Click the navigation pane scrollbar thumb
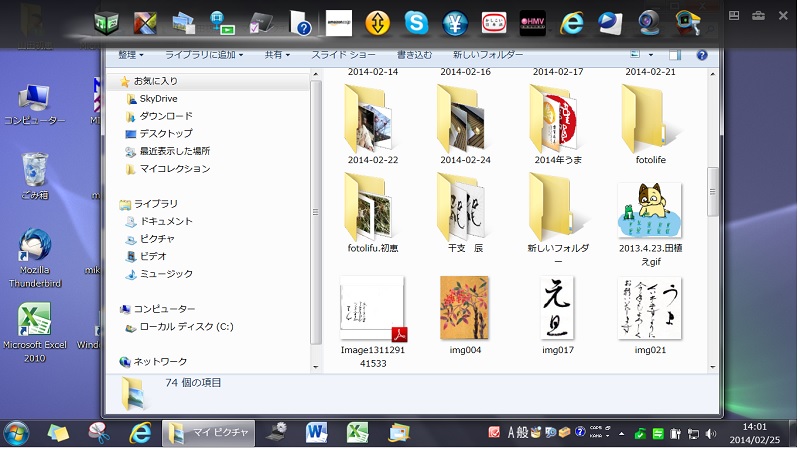The image size is (800, 449). [315, 212]
